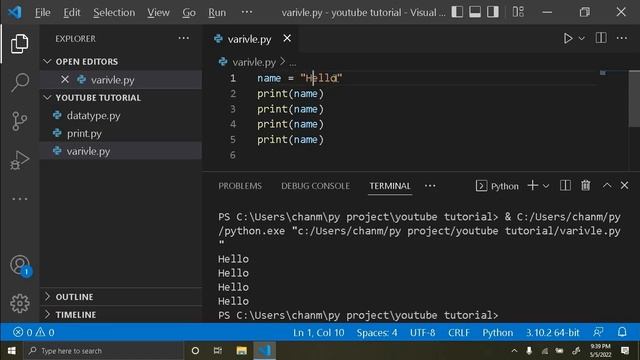This screenshot has height=360, width=640.
Task: Show additional views ellipsis in activity bar
Action: click(x=19, y=199)
